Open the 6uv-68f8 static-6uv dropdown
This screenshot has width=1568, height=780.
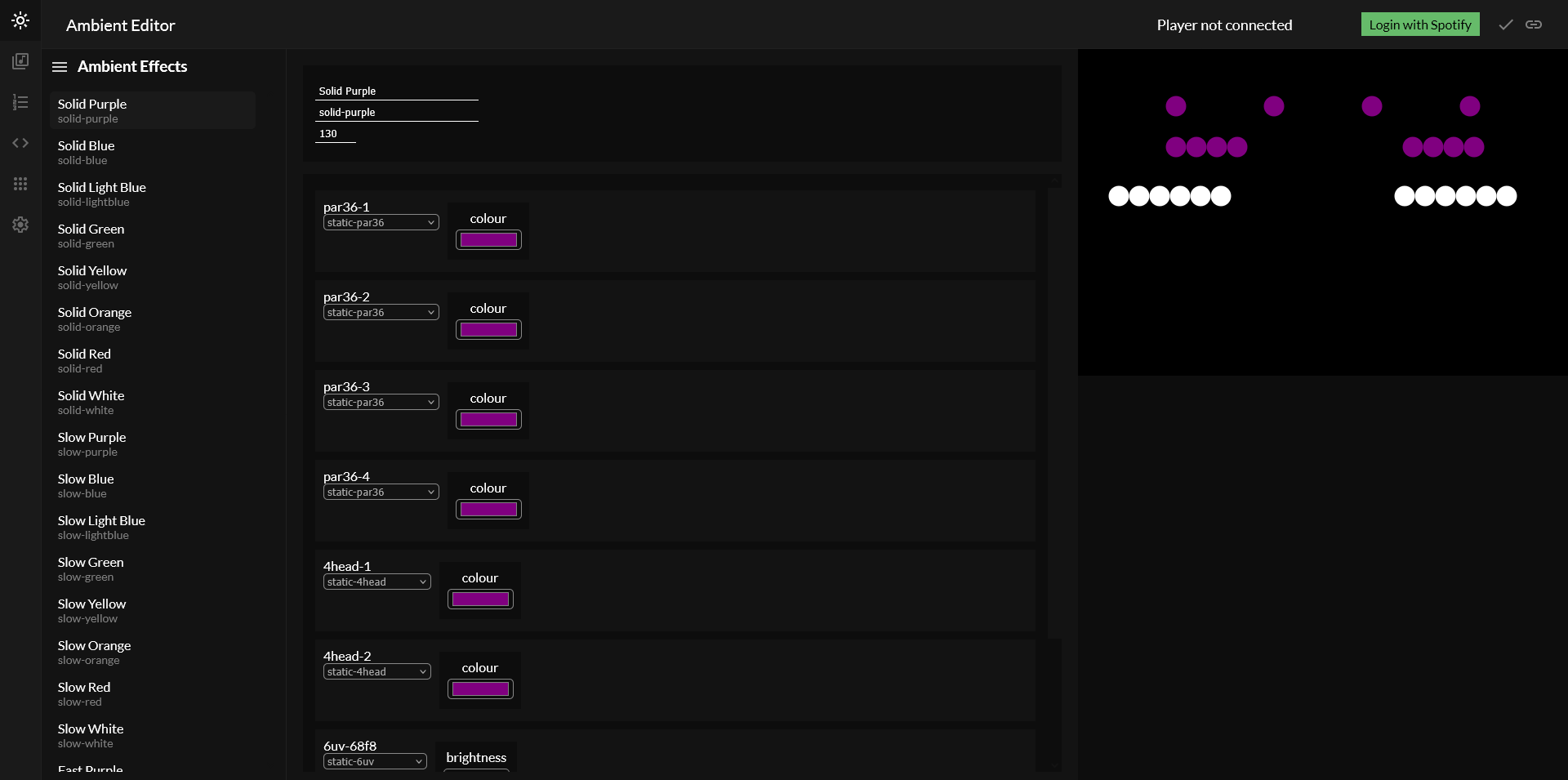375,762
